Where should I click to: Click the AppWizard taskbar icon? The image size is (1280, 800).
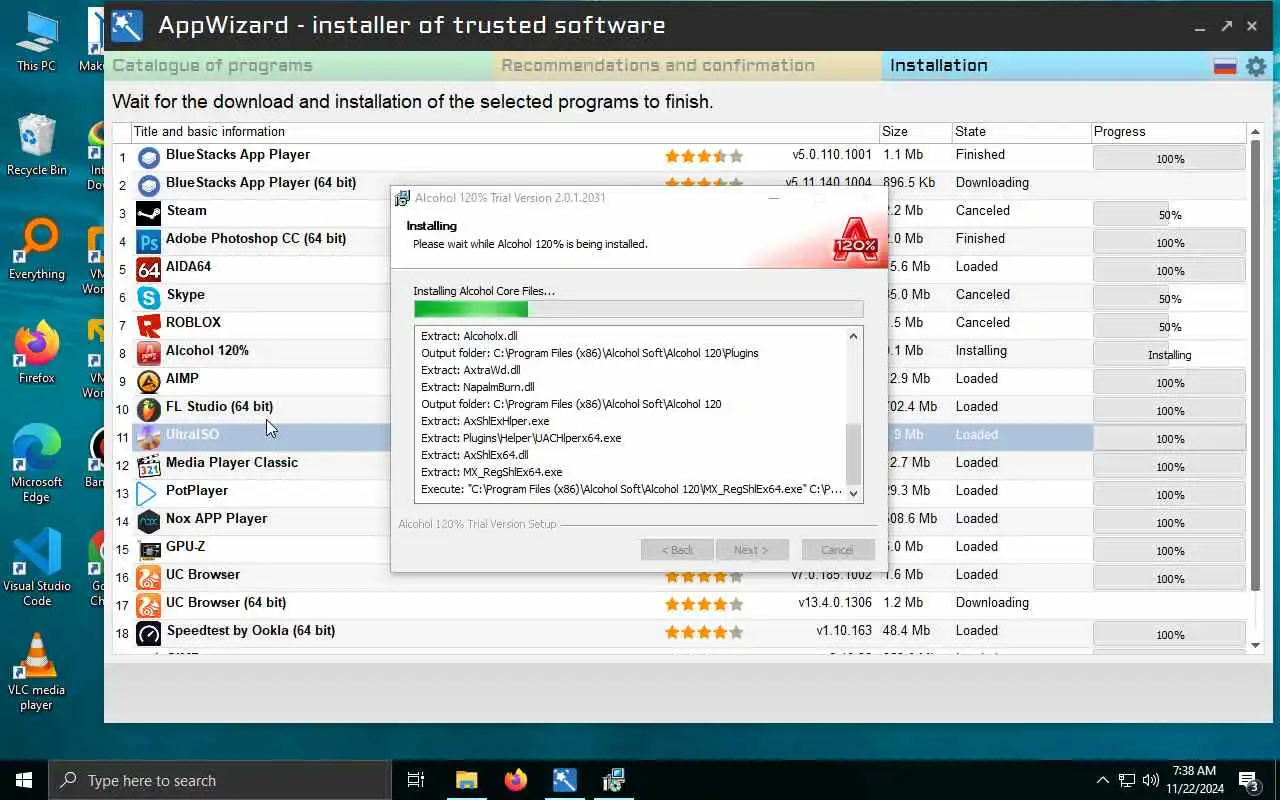tap(565, 780)
